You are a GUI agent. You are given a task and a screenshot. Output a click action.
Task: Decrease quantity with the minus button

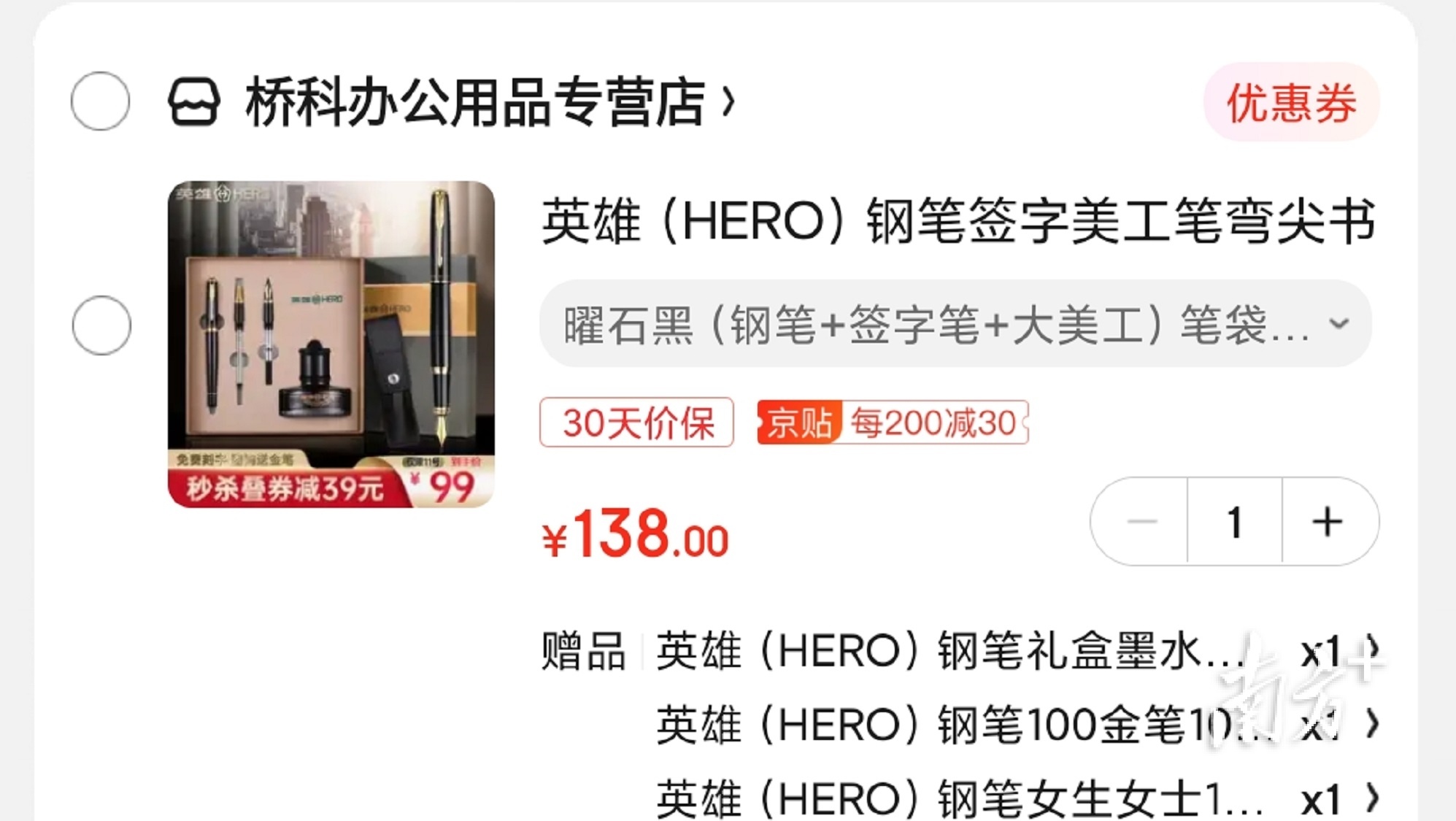(1141, 521)
